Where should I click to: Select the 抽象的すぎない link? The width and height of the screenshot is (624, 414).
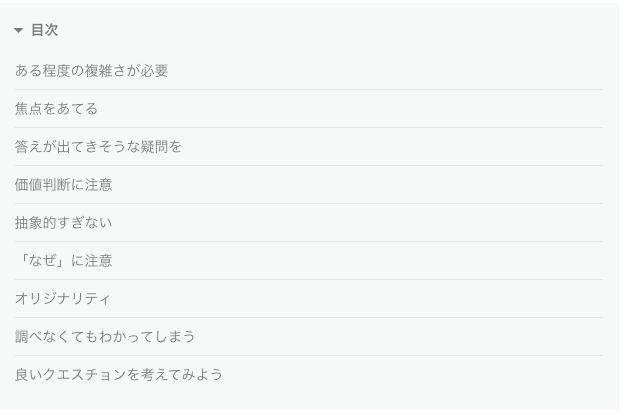64,223
